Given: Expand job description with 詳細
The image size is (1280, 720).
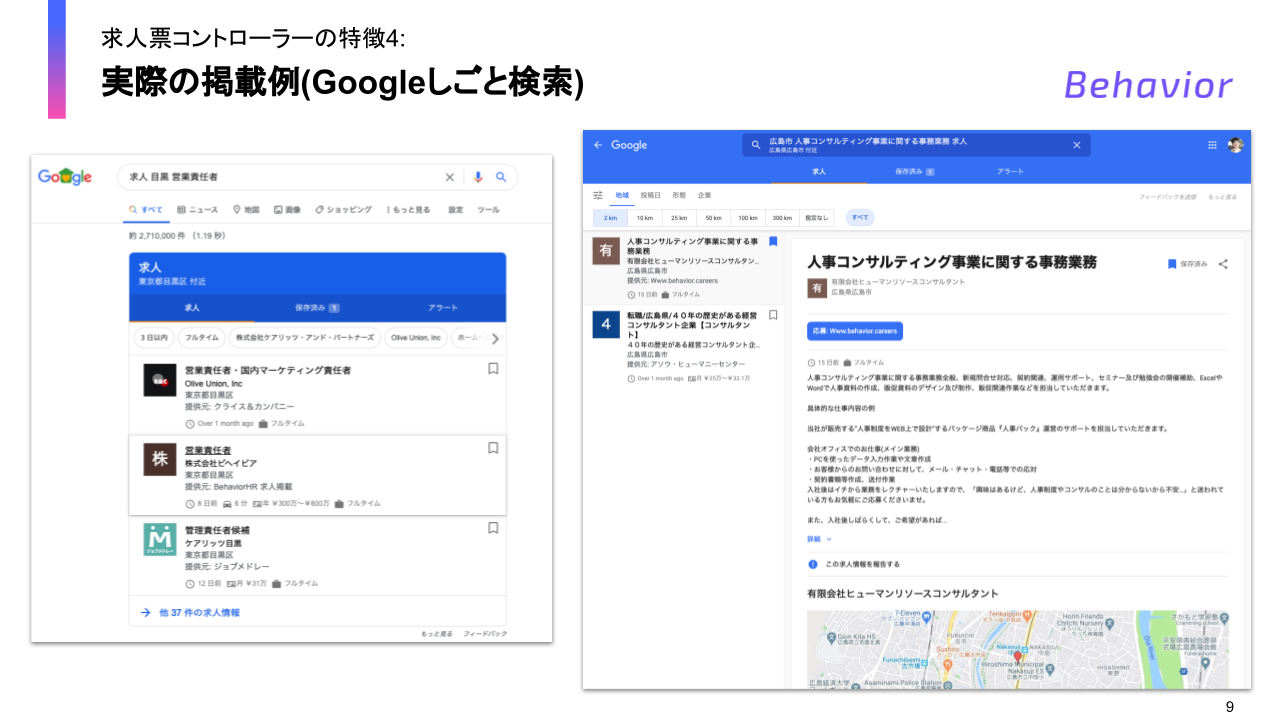Looking at the screenshot, I should click(819, 539).
